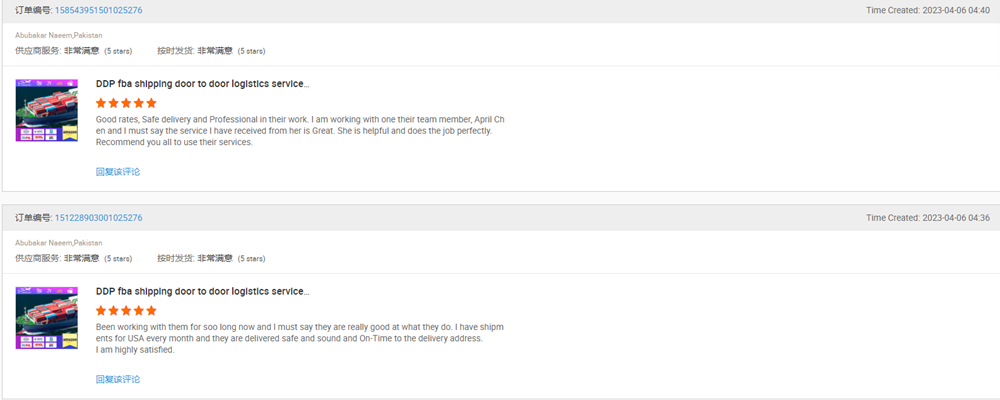Click 按时发货 rating in the second review
1000x400 pixels.
[x=211, y=258]
